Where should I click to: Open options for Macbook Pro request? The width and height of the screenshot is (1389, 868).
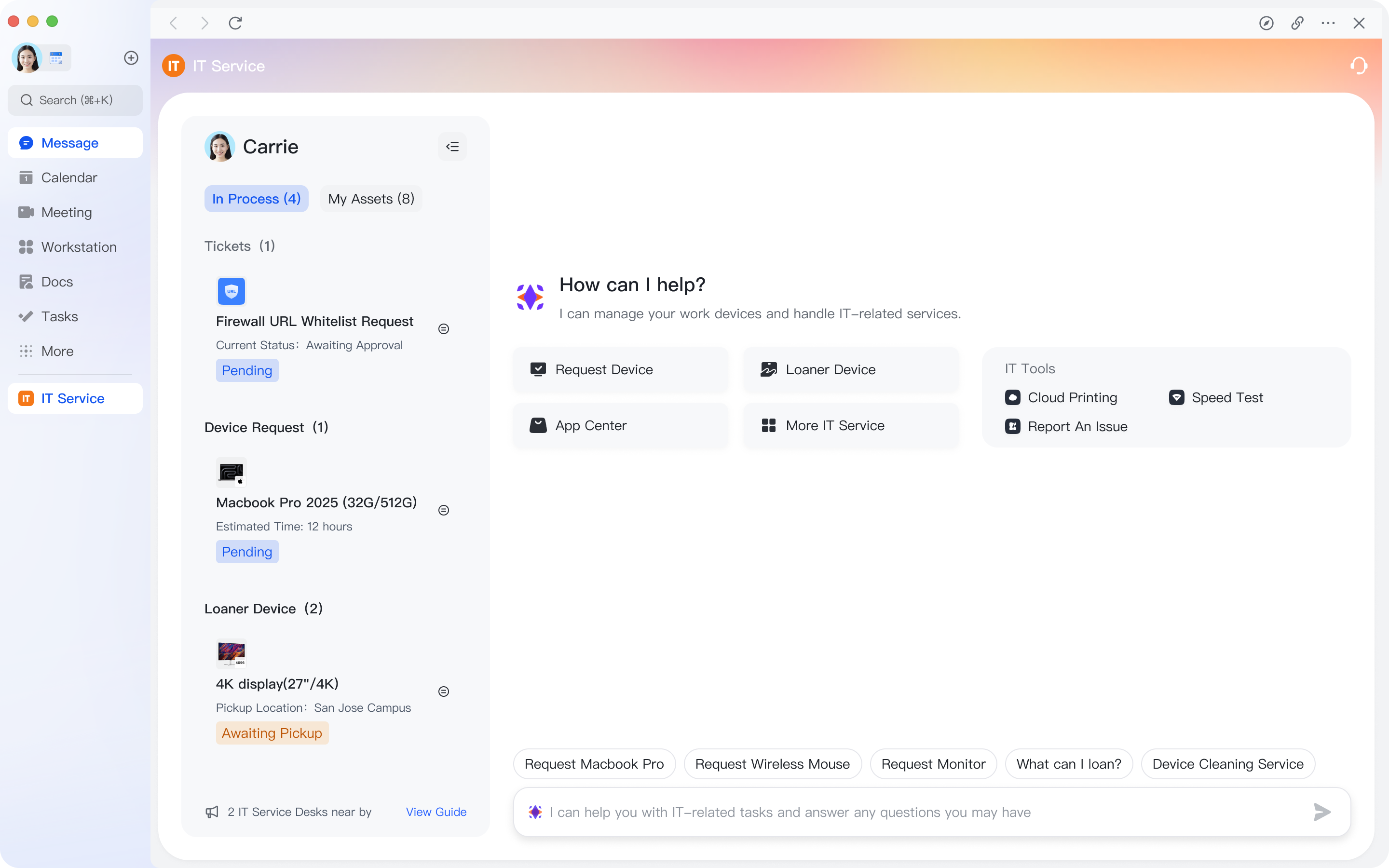click(444, 510)
